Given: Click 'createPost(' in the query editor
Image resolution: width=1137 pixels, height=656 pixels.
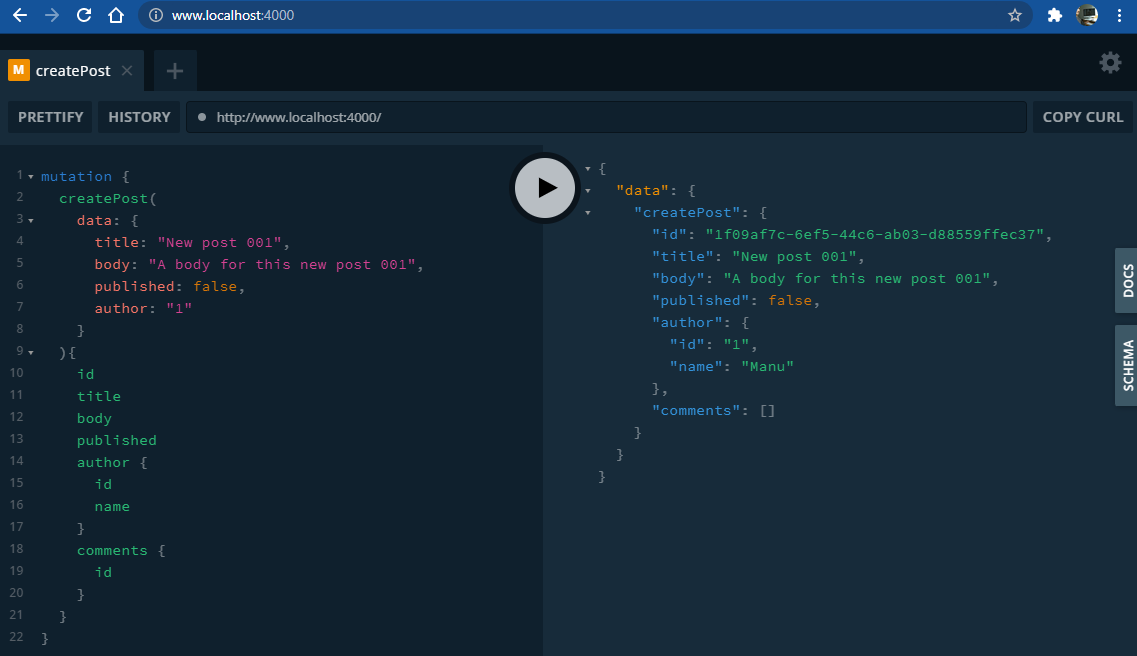Looking at the screenshot, I should (x=108, y=198).
